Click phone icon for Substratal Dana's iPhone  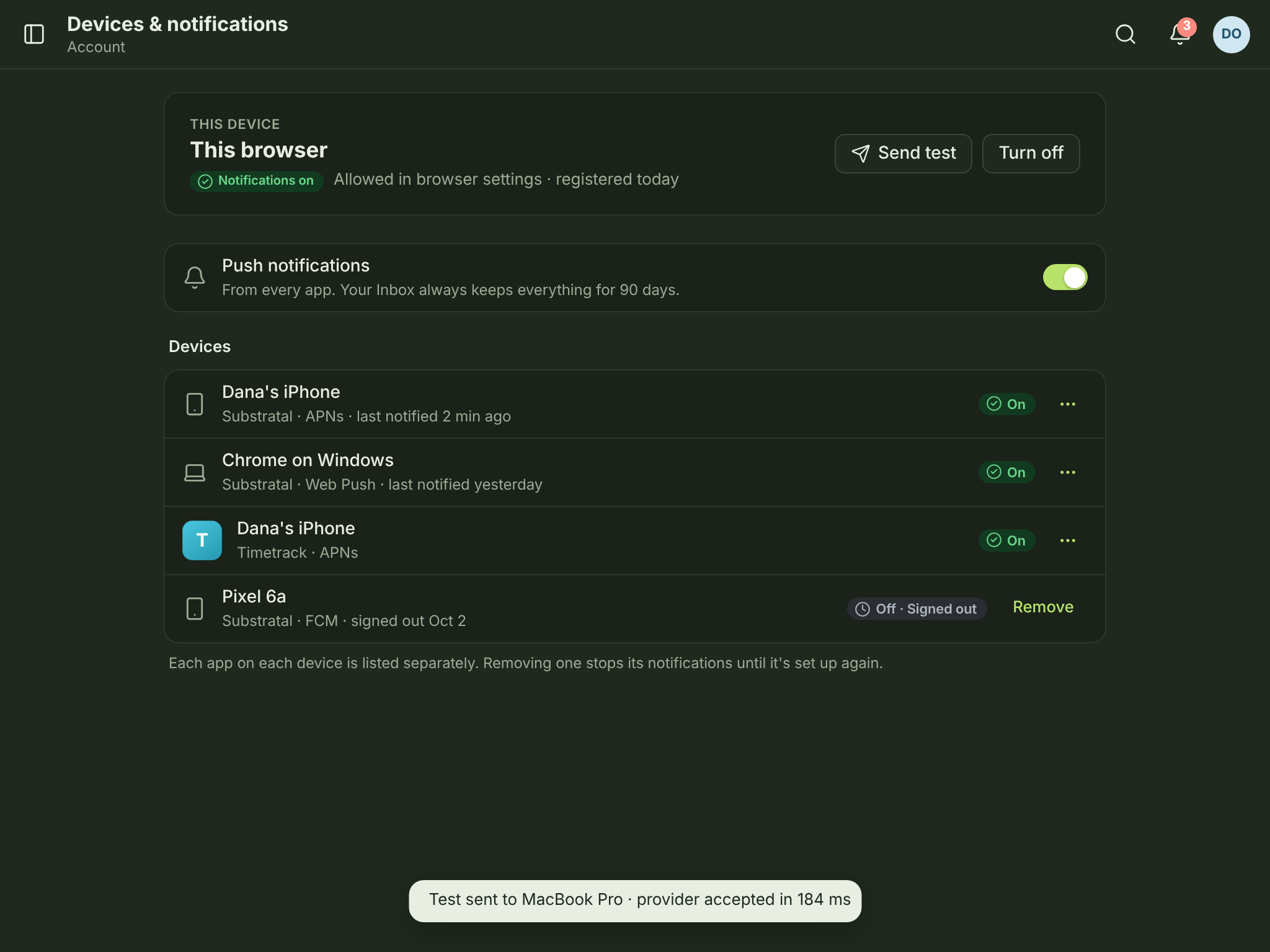(x=195, y=404)
